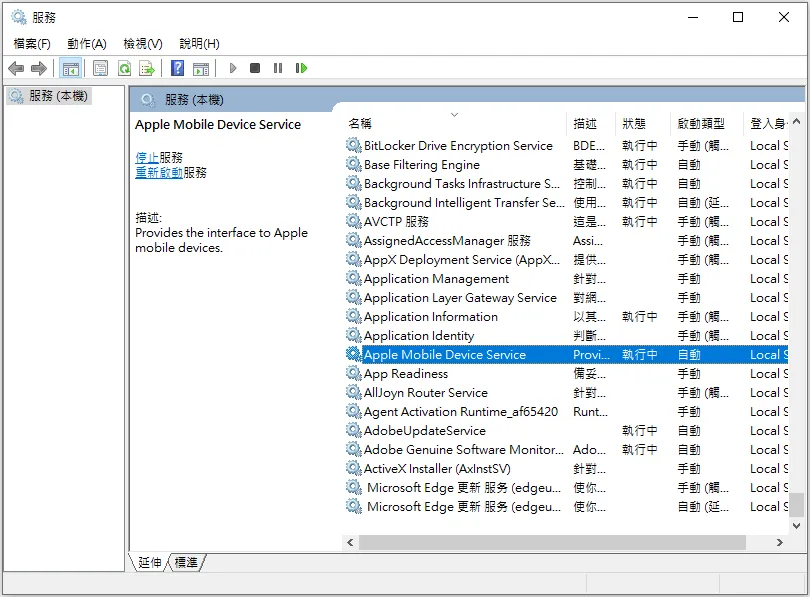Click gear icon beside Application Identity
The image size is (810, 597).
(354, 336)
